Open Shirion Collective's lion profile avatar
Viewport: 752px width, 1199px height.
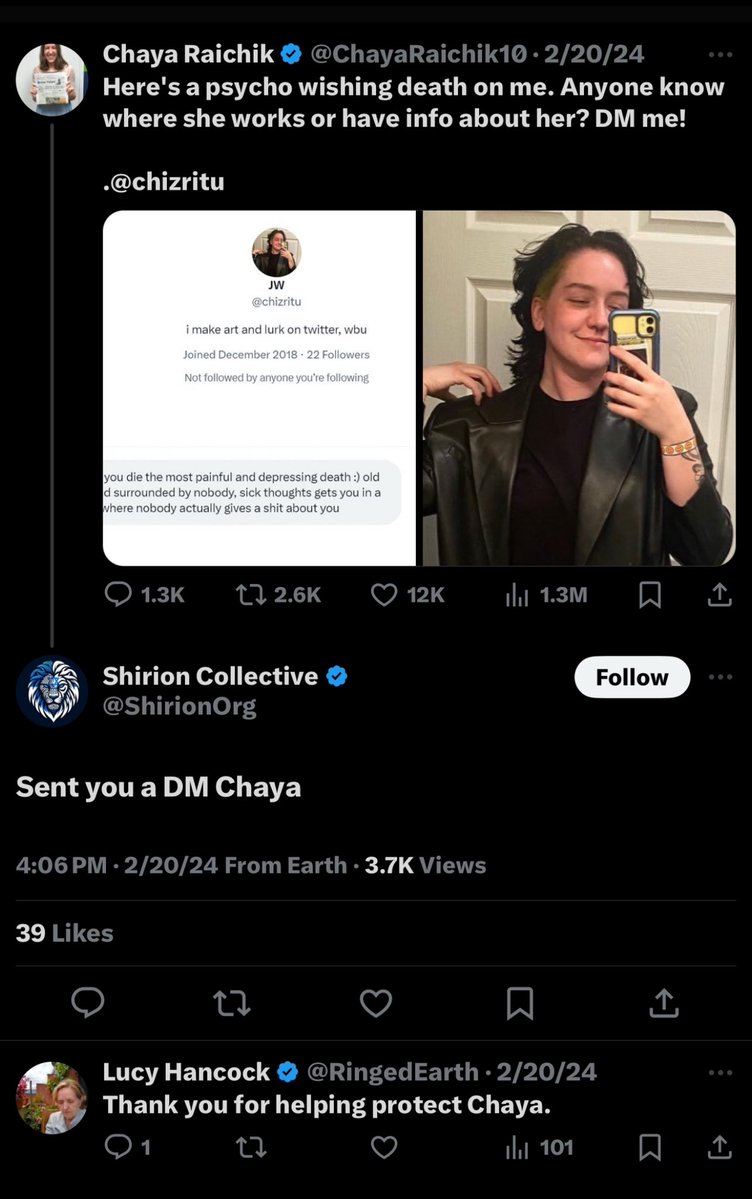(x=52, y=691)
